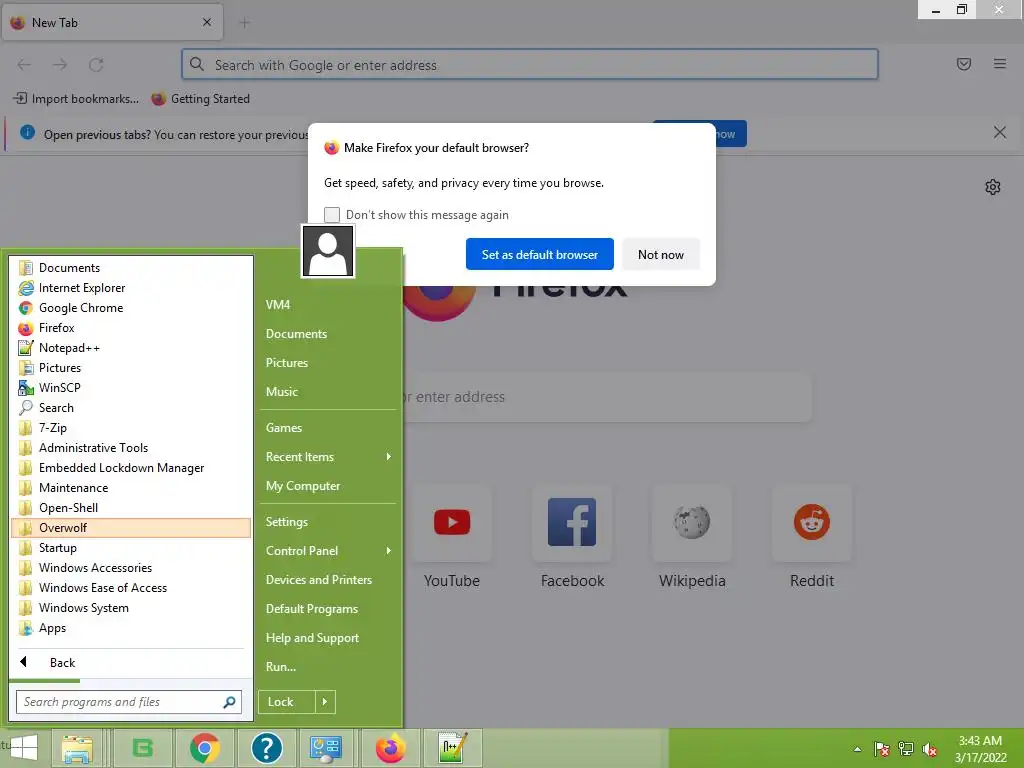This screenshot has width=1024, height=768.
Task: Dismiss the restore previous tabs notification
Action: coord(1000,133)
